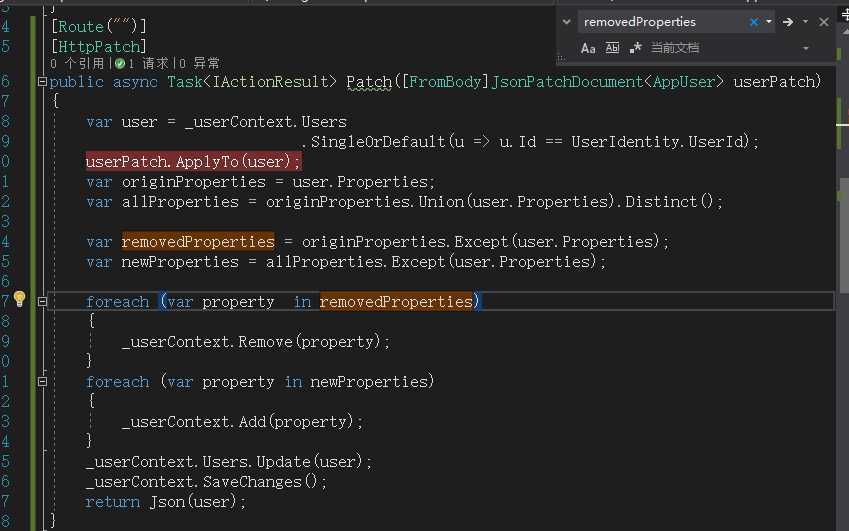Open the 0 个引用 CodeLens link
Viewport: 849px width, 531px height.
point(76,63)
